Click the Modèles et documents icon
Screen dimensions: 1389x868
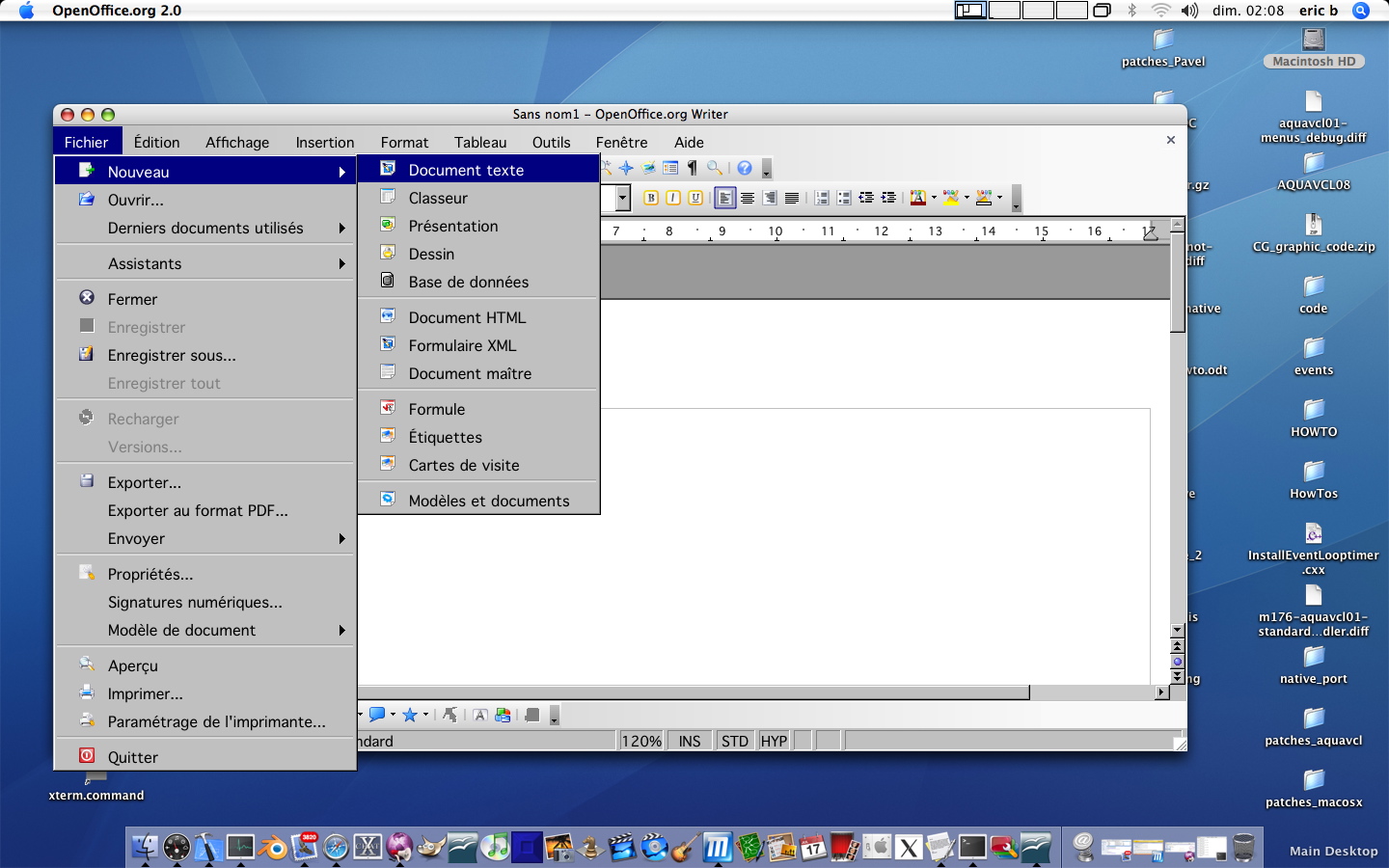coord(388,500)
